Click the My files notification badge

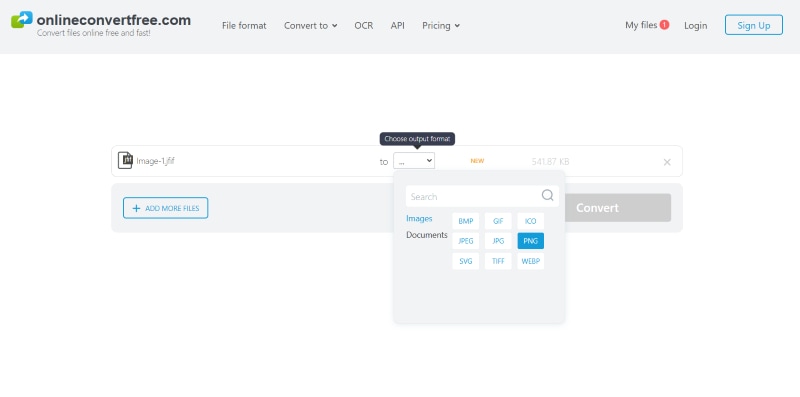[x=664, y=24]
